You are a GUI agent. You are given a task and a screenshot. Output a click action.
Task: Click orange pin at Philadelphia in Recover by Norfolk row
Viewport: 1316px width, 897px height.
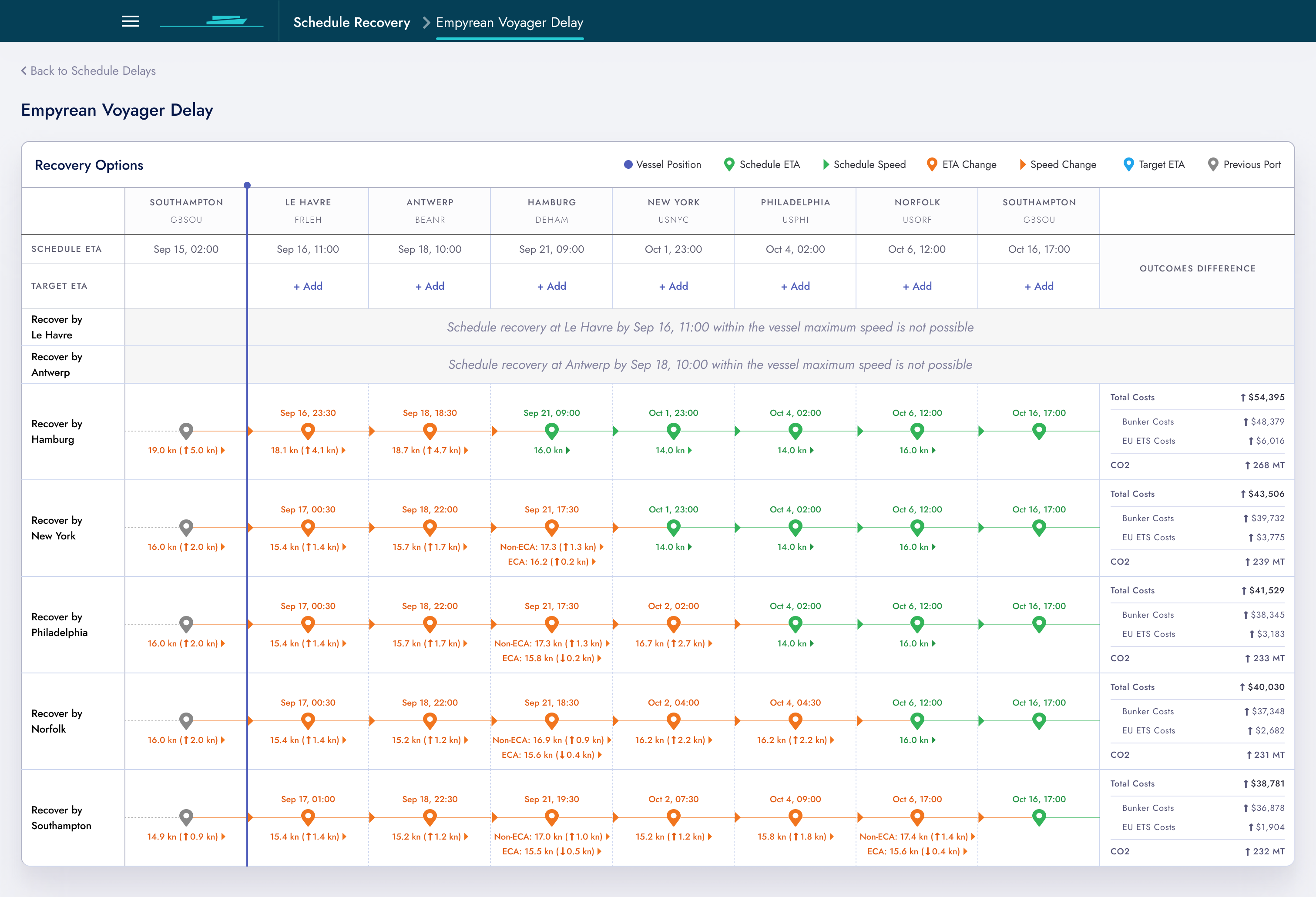795,720
